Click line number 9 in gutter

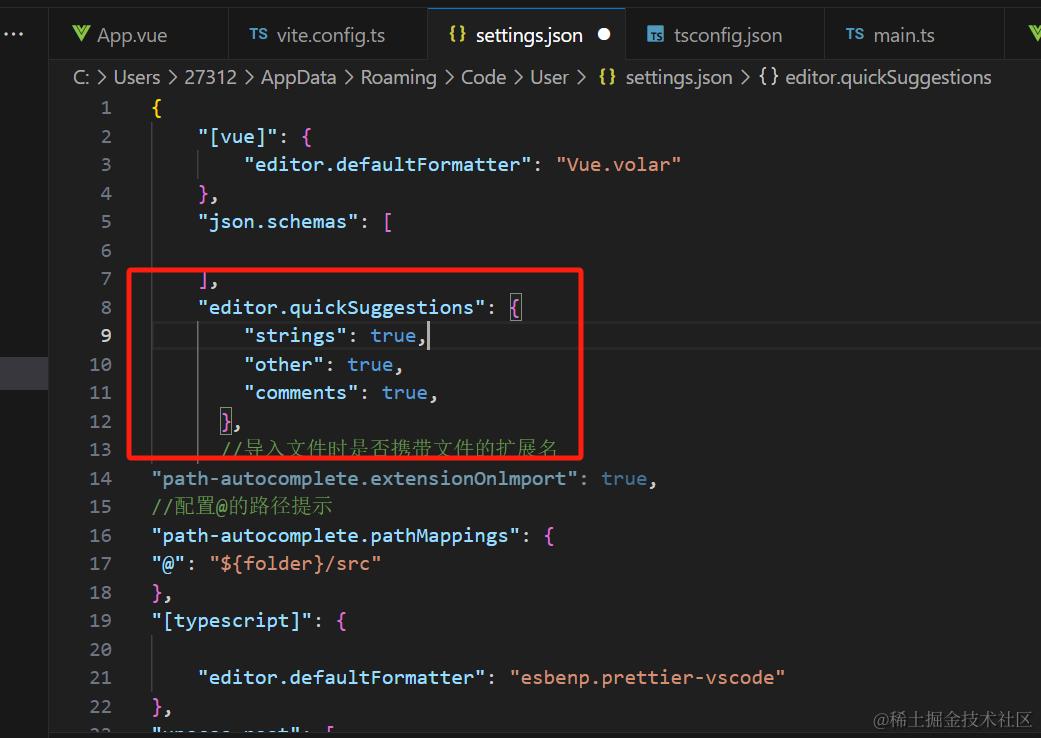(106, 336)
